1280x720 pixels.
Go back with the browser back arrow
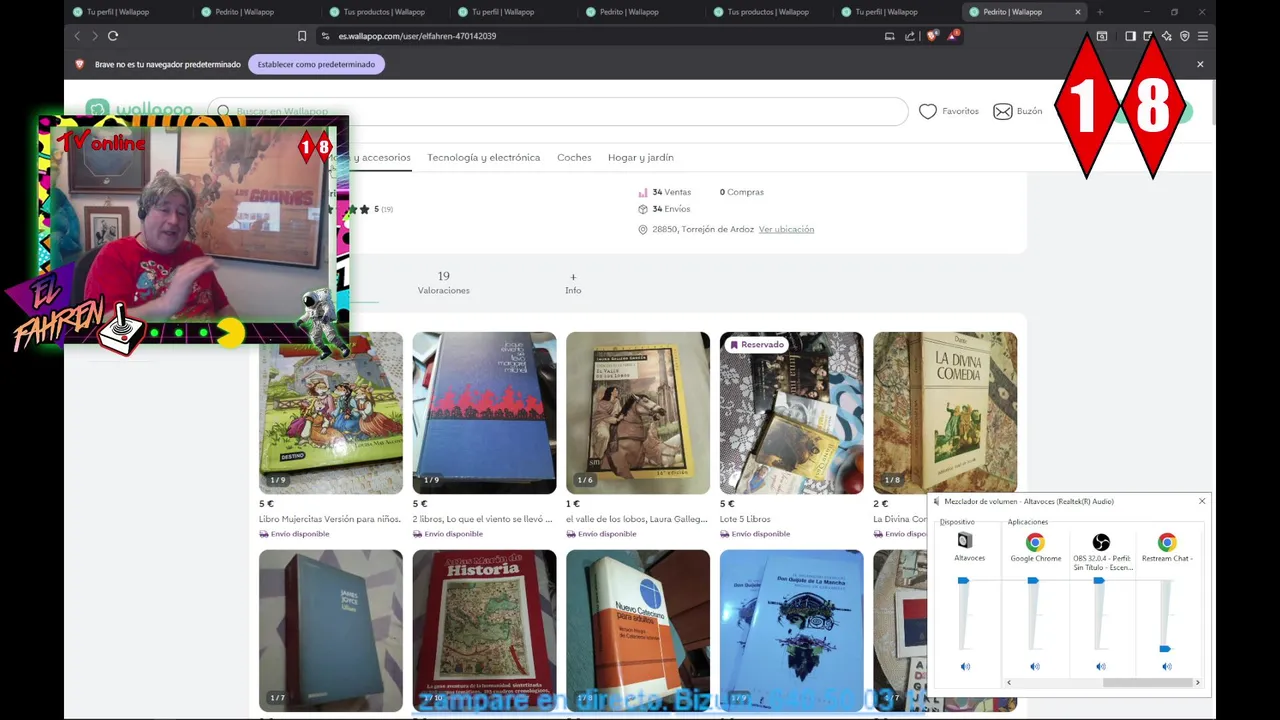[77, 36]
